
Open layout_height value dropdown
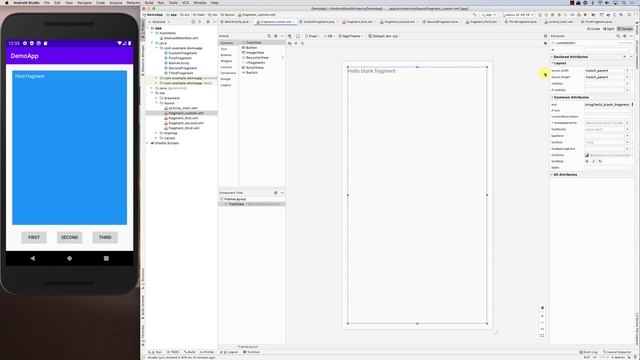[627, 77]
